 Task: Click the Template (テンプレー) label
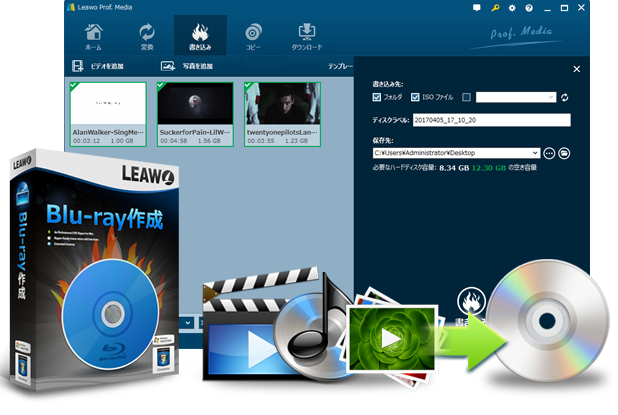coord(340,66)
